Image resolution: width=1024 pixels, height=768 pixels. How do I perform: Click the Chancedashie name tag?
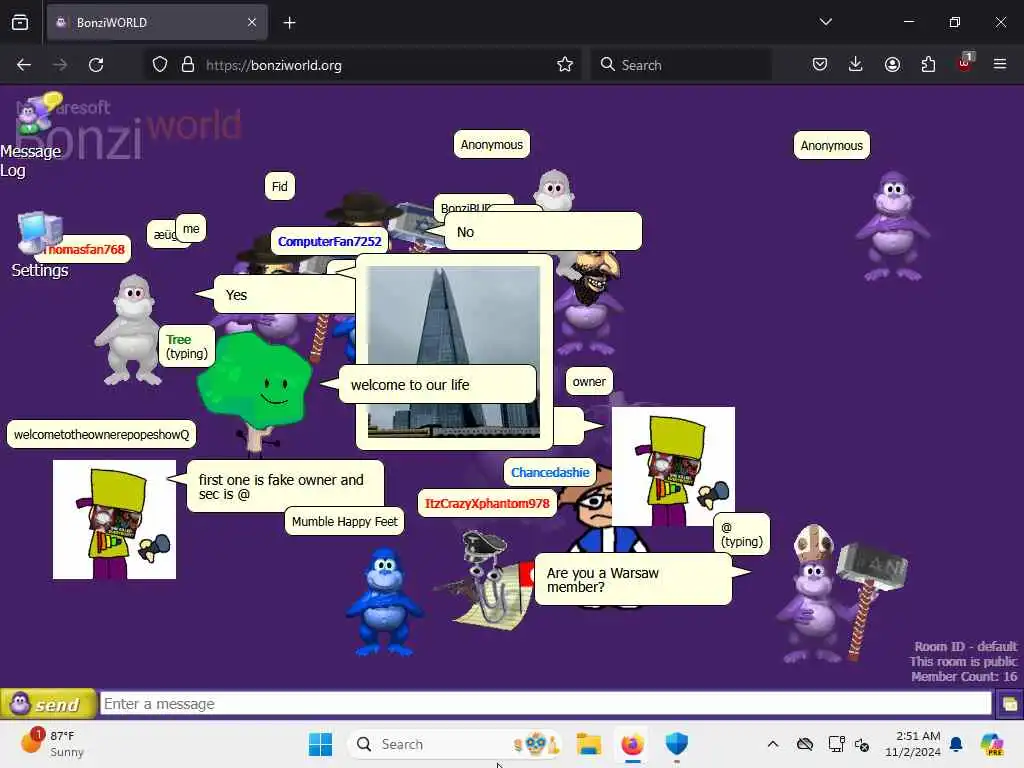tap(550, 472)
